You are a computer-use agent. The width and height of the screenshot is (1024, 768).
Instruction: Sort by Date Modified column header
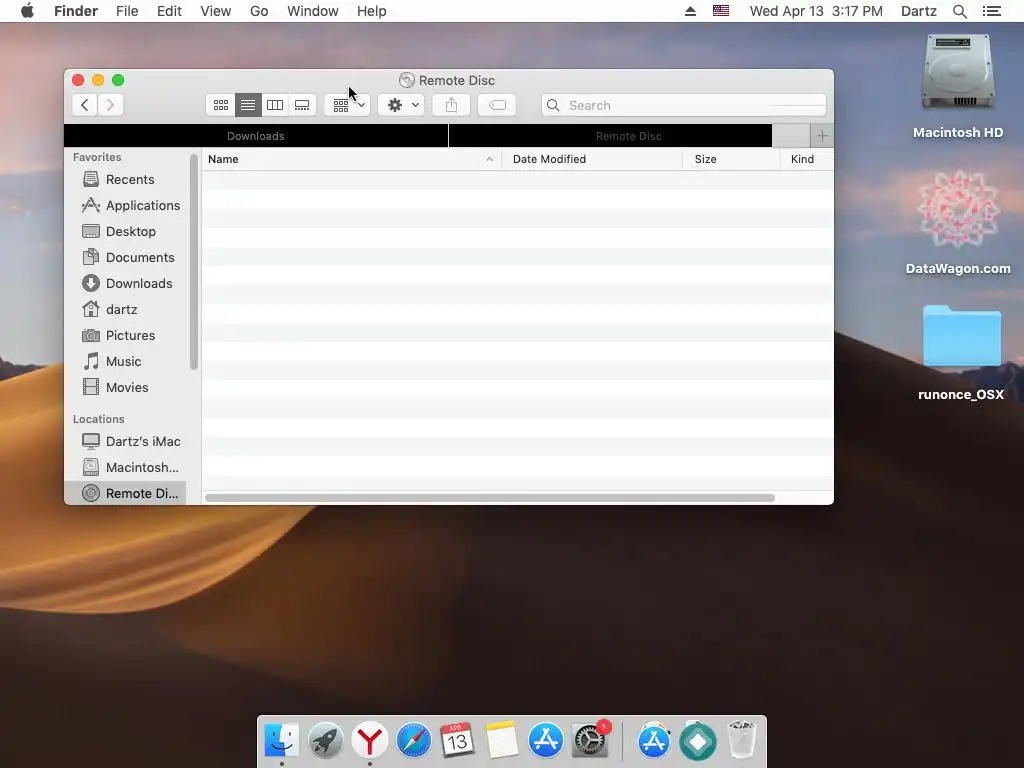[x=592, y=159]
